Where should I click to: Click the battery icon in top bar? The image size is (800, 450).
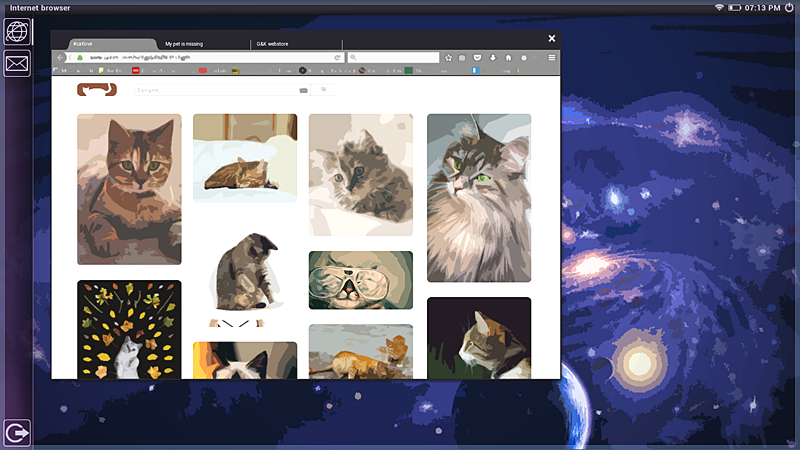734,8
